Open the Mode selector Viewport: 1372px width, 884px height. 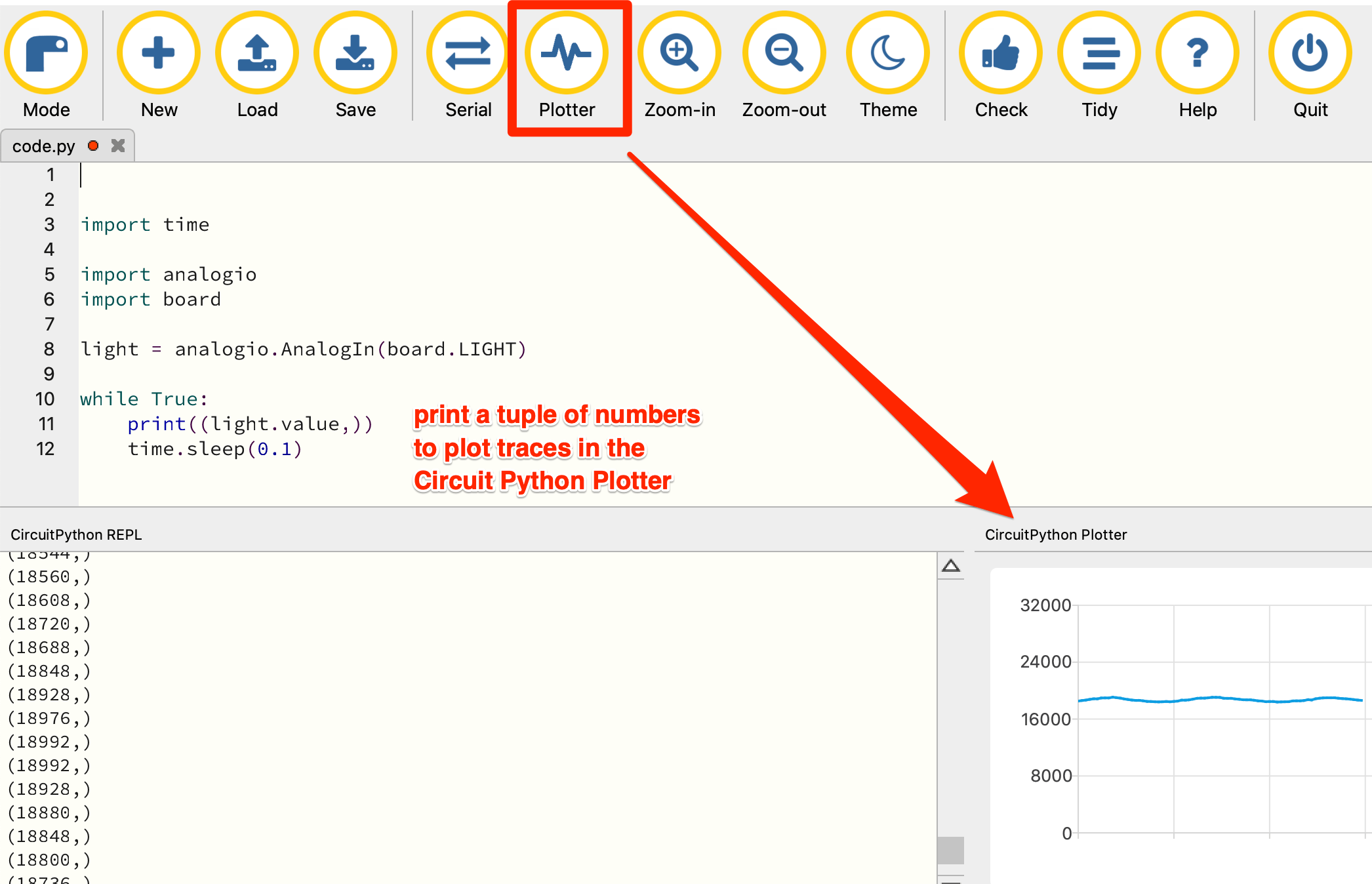pyautogui.click(x=46, y=54)
